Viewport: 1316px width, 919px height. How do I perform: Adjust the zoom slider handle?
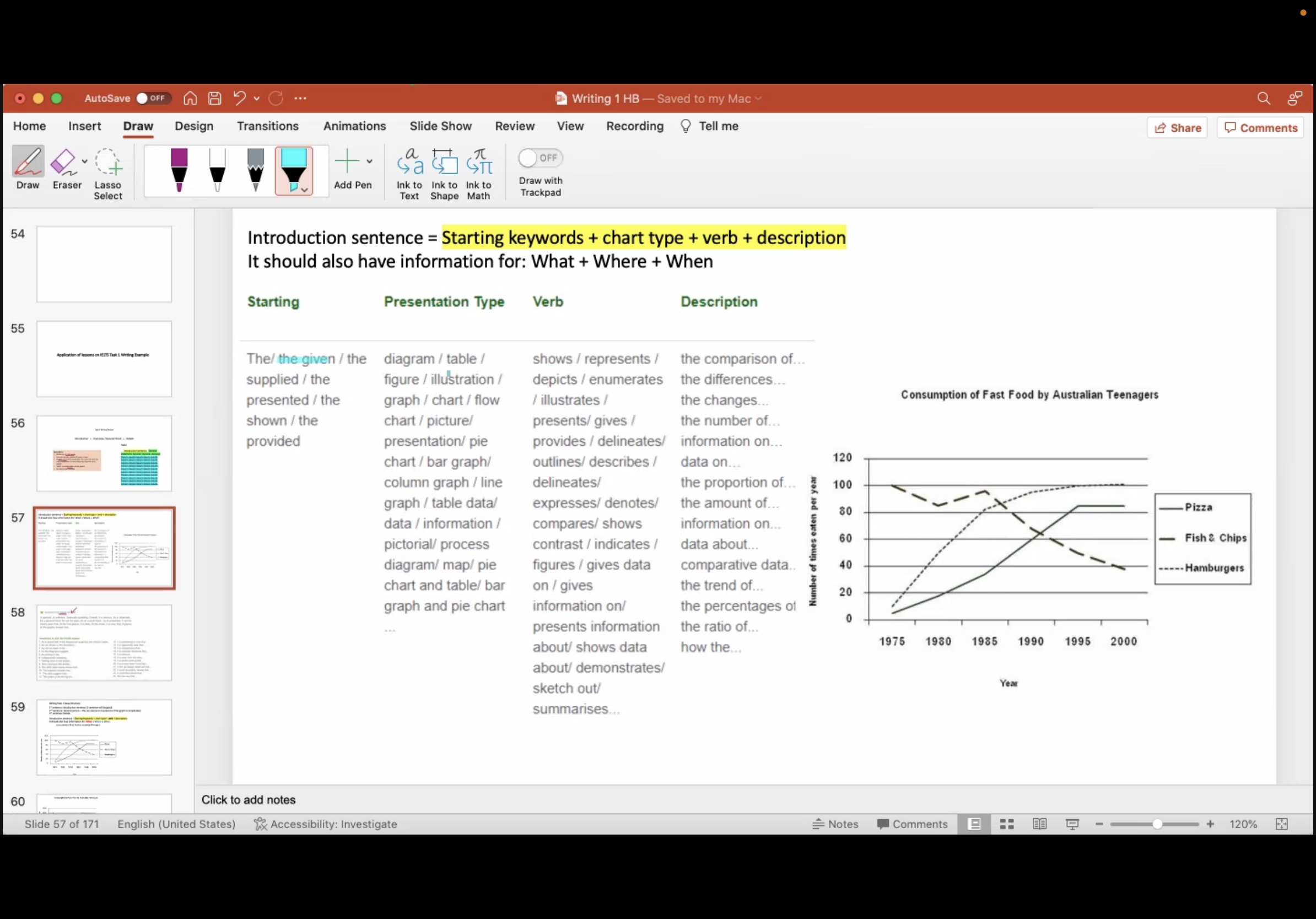point(1157,824)
